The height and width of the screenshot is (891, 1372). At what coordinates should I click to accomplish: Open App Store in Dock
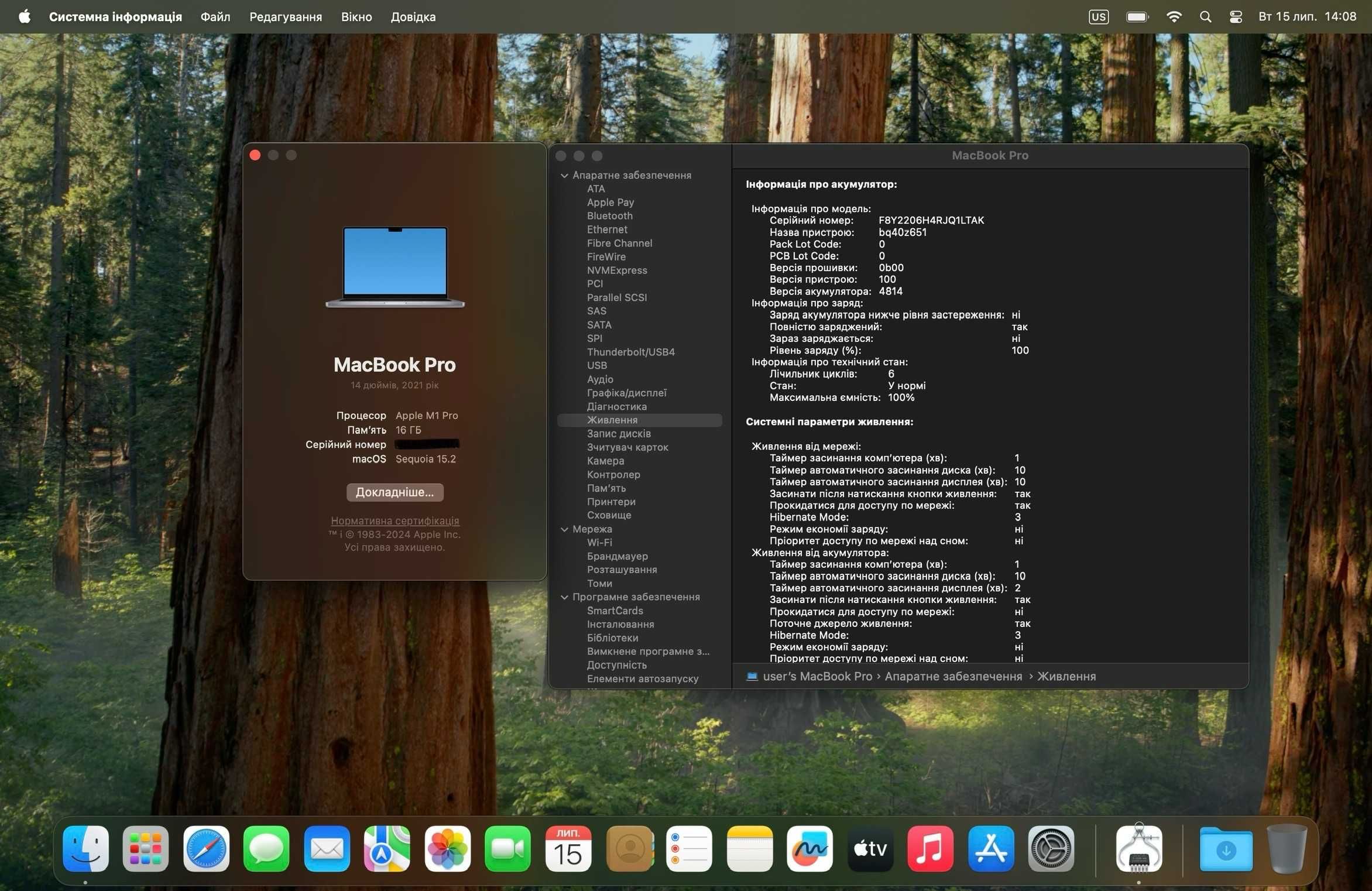pyautogui.click(x=991, y=849)
